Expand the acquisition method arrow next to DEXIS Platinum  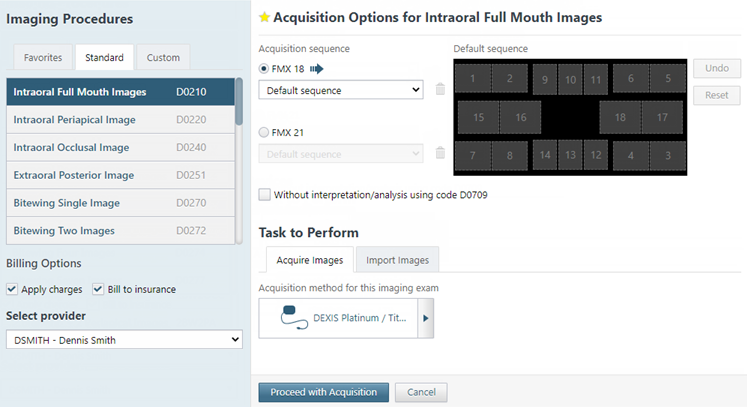coord(426,318)
